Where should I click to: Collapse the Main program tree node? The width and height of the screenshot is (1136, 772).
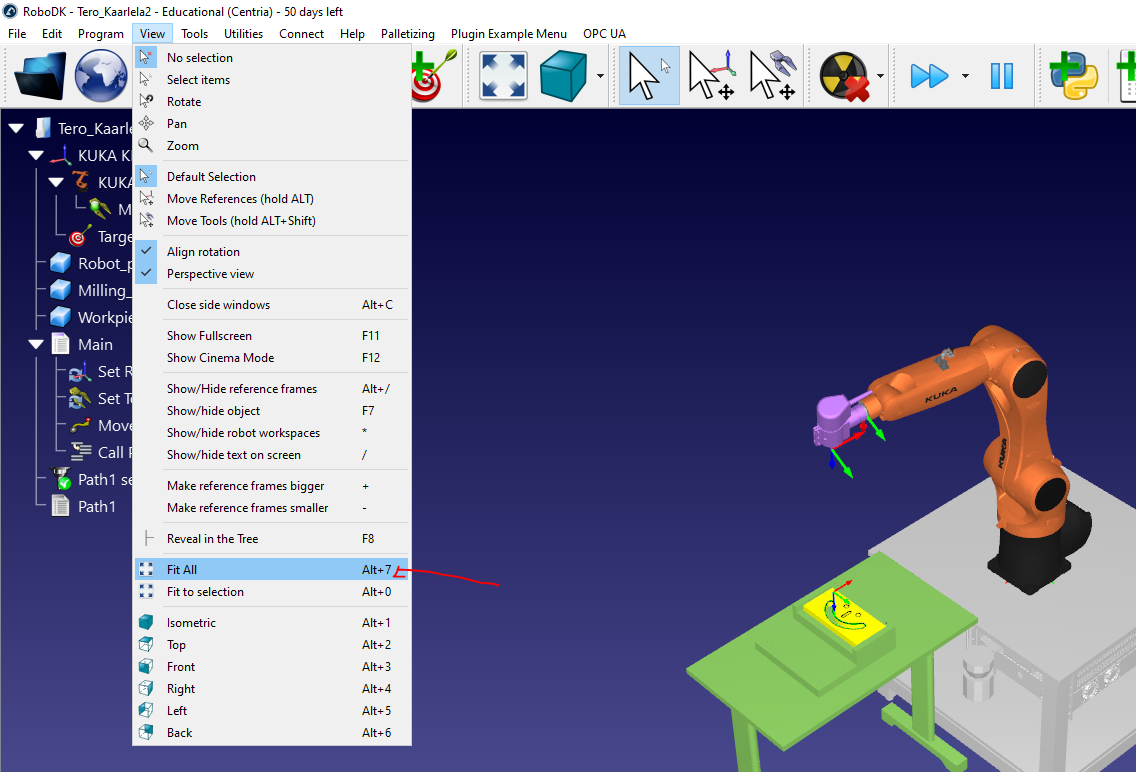[36, 344]
